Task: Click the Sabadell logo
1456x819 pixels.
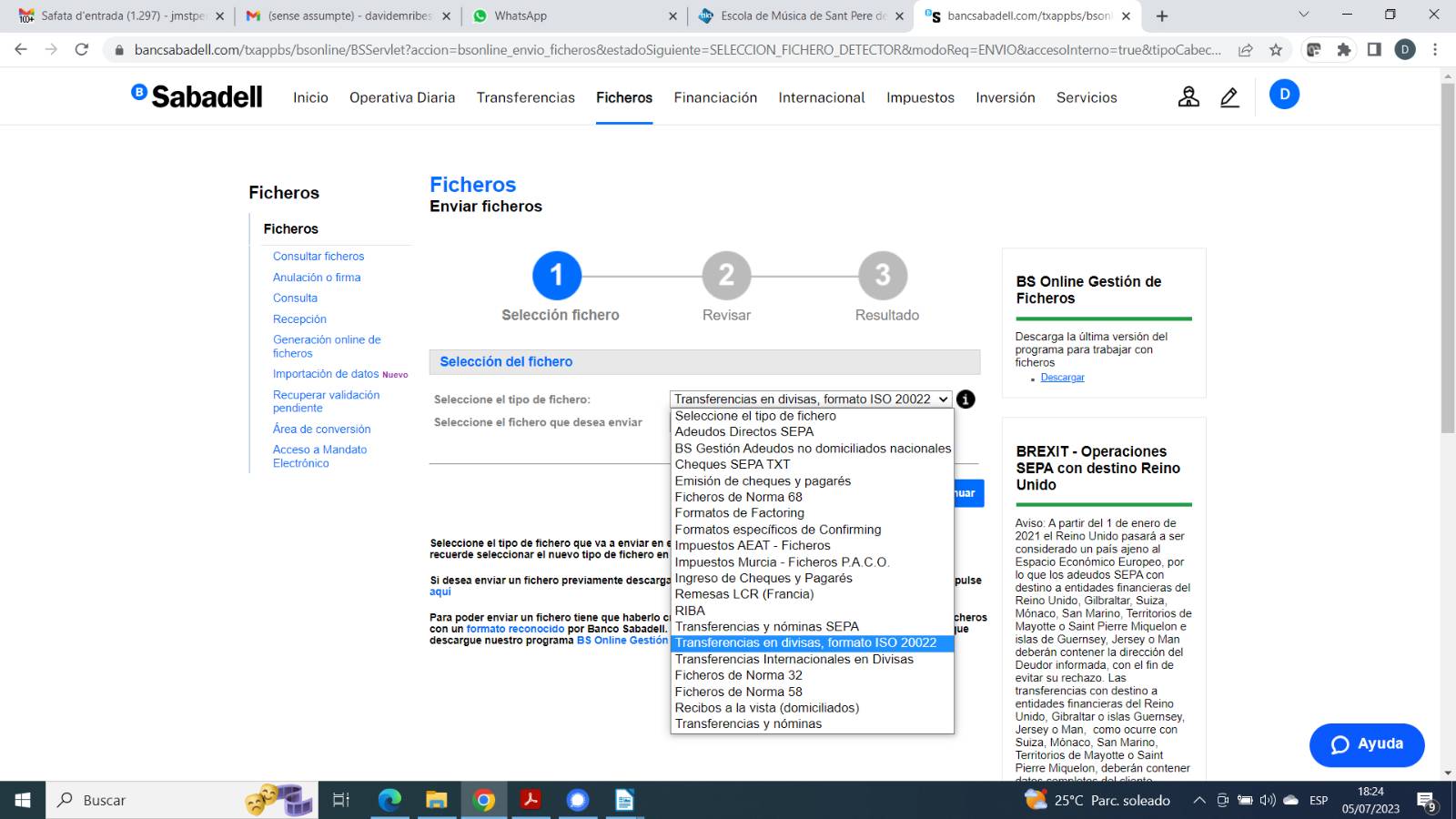Action: 197,96
